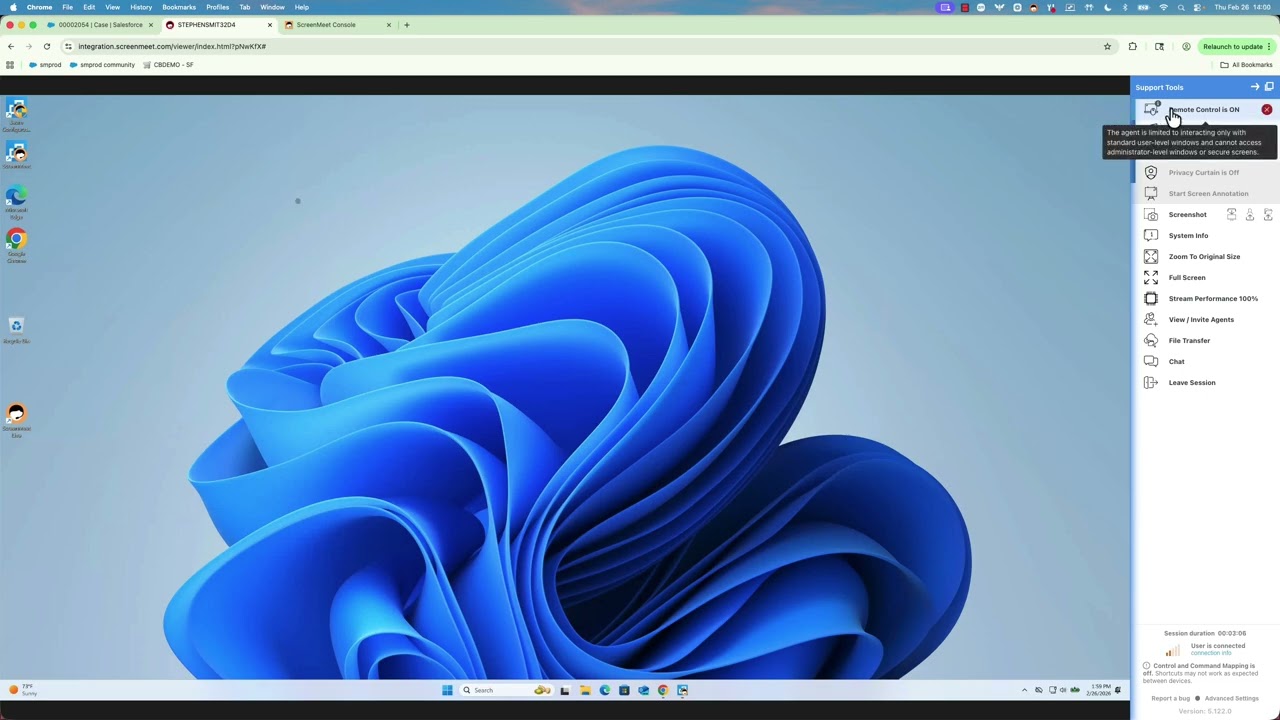Click the first screenshot option icon beside Screenshot
This screenshot has width=1280, height=720.
[1232, 214]
